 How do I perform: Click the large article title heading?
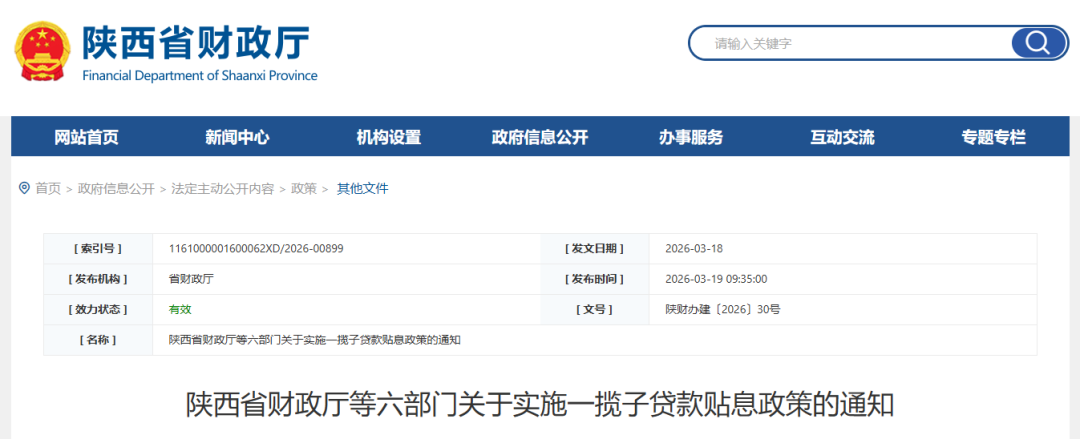click(x=540, y=405)
